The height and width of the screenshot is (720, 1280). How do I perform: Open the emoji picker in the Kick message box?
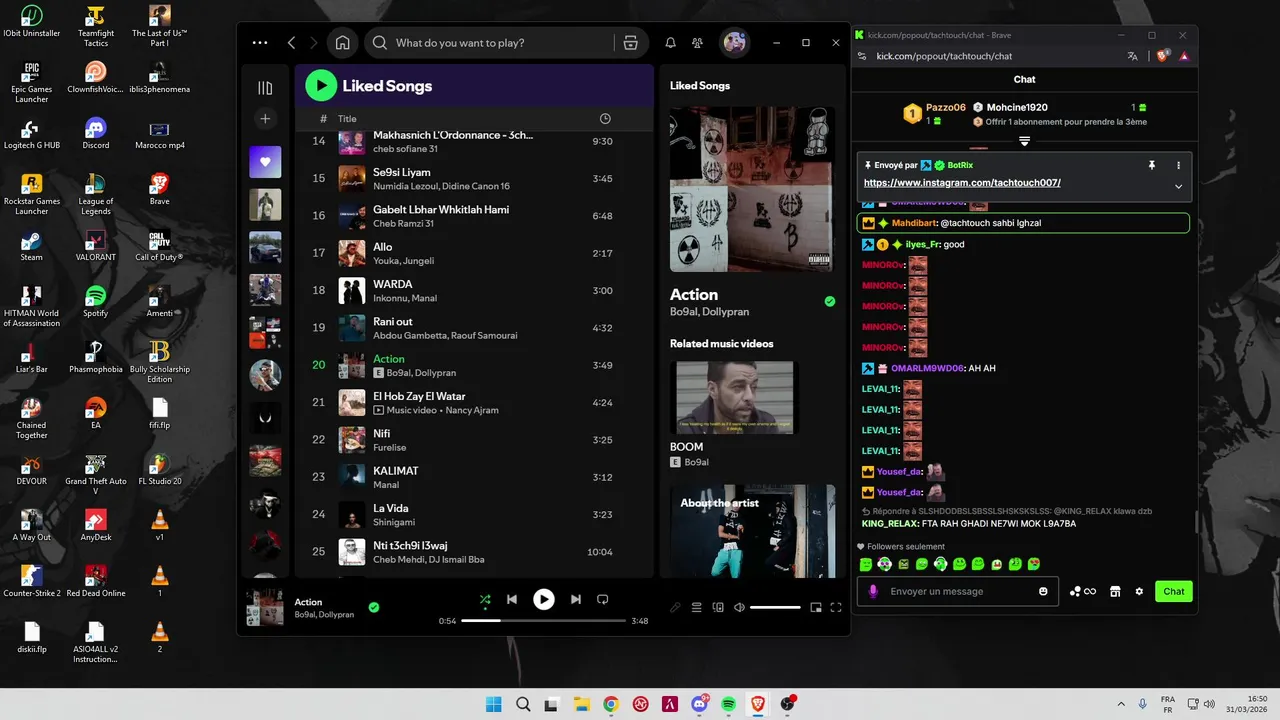click(x=1043, y=591)
